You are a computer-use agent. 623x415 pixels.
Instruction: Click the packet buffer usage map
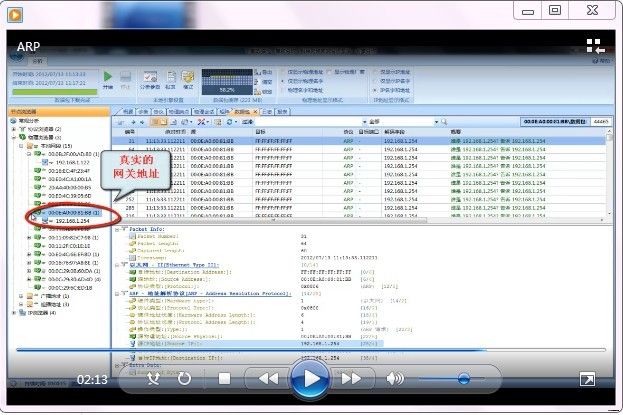click(227, 81)
